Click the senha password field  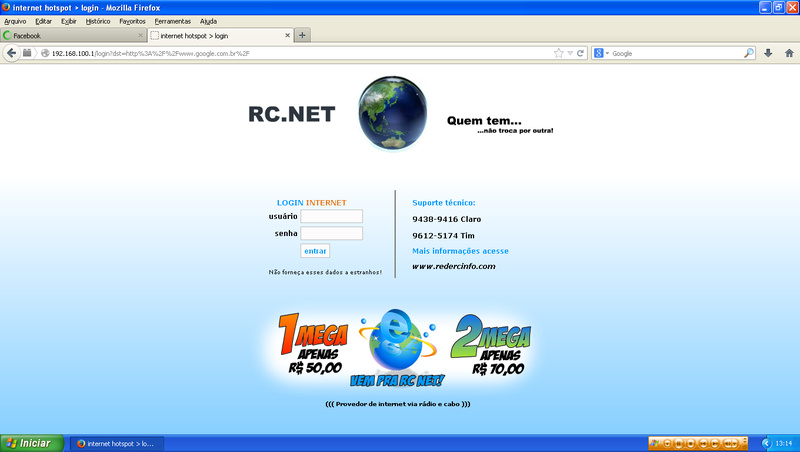click(x=332, y=233)
